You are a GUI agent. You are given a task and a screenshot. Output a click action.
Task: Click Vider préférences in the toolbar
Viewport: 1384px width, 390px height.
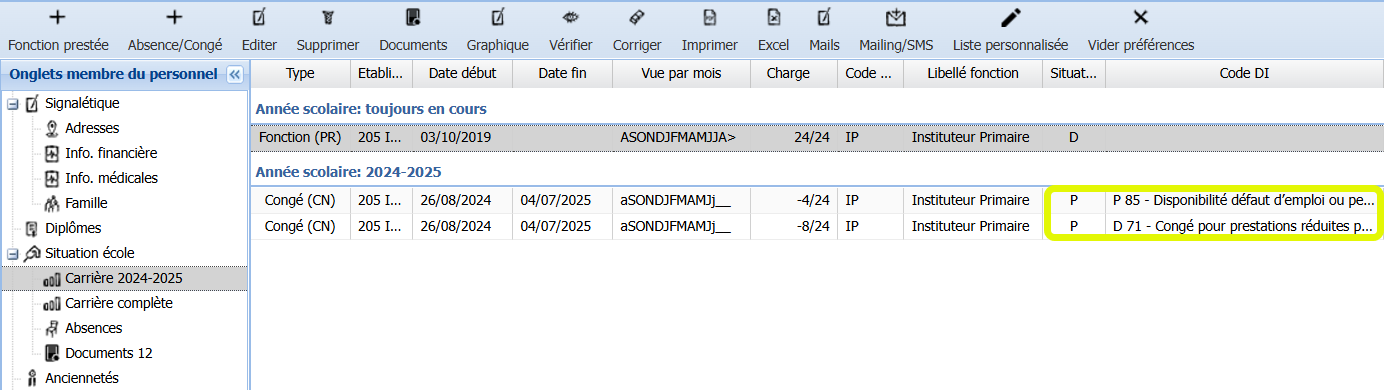[x=1140, y=17]
